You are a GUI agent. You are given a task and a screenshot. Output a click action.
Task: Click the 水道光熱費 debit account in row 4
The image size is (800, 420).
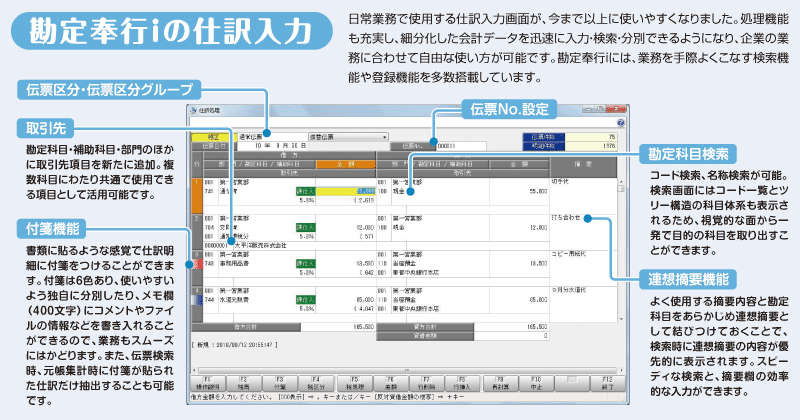(x=235, y=300)
